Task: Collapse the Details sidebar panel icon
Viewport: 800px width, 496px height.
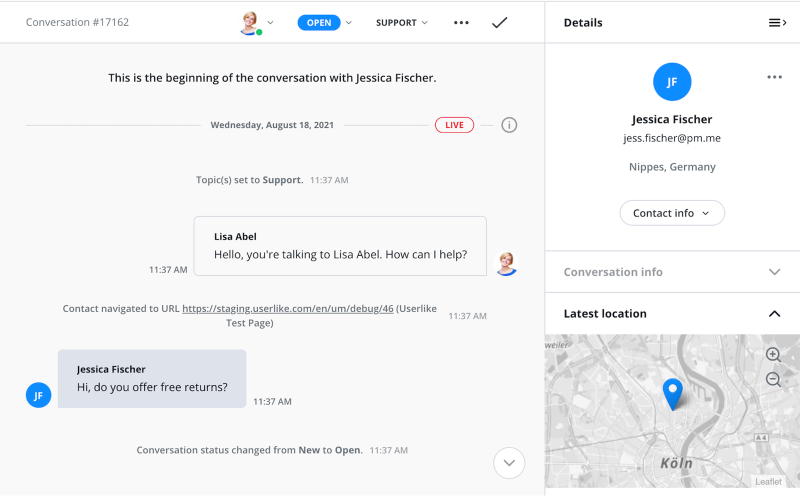Action: tap(777, 22)
